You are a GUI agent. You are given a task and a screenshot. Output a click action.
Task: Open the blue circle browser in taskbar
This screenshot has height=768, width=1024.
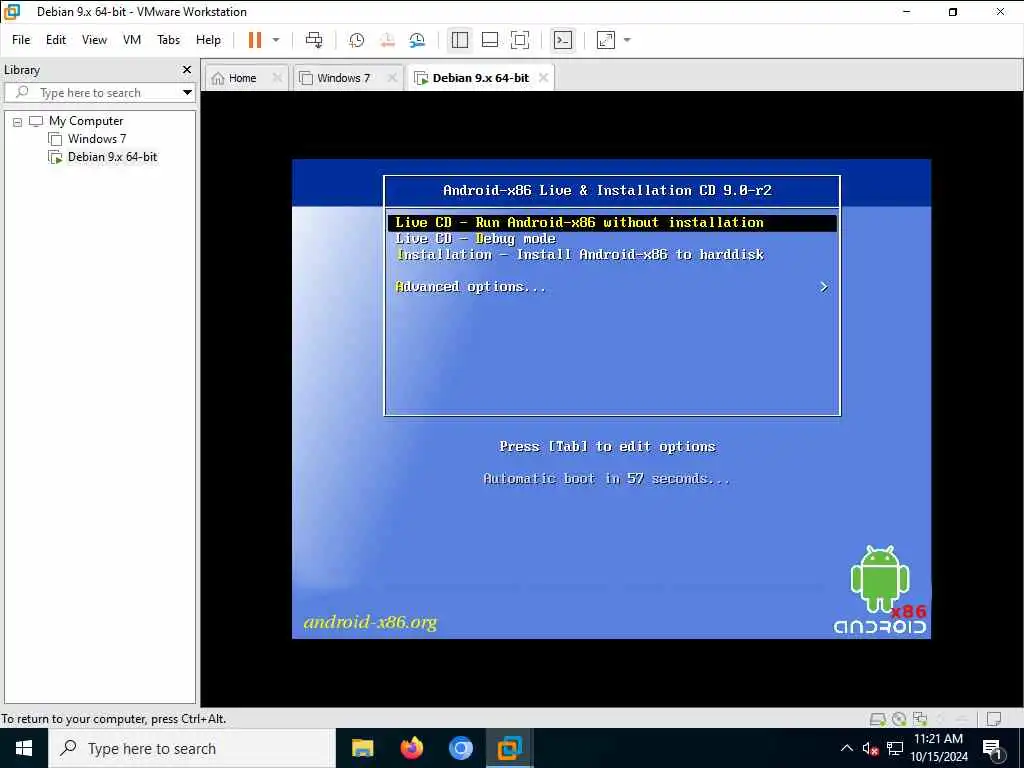pyautogui.click(x=460, y=748)
